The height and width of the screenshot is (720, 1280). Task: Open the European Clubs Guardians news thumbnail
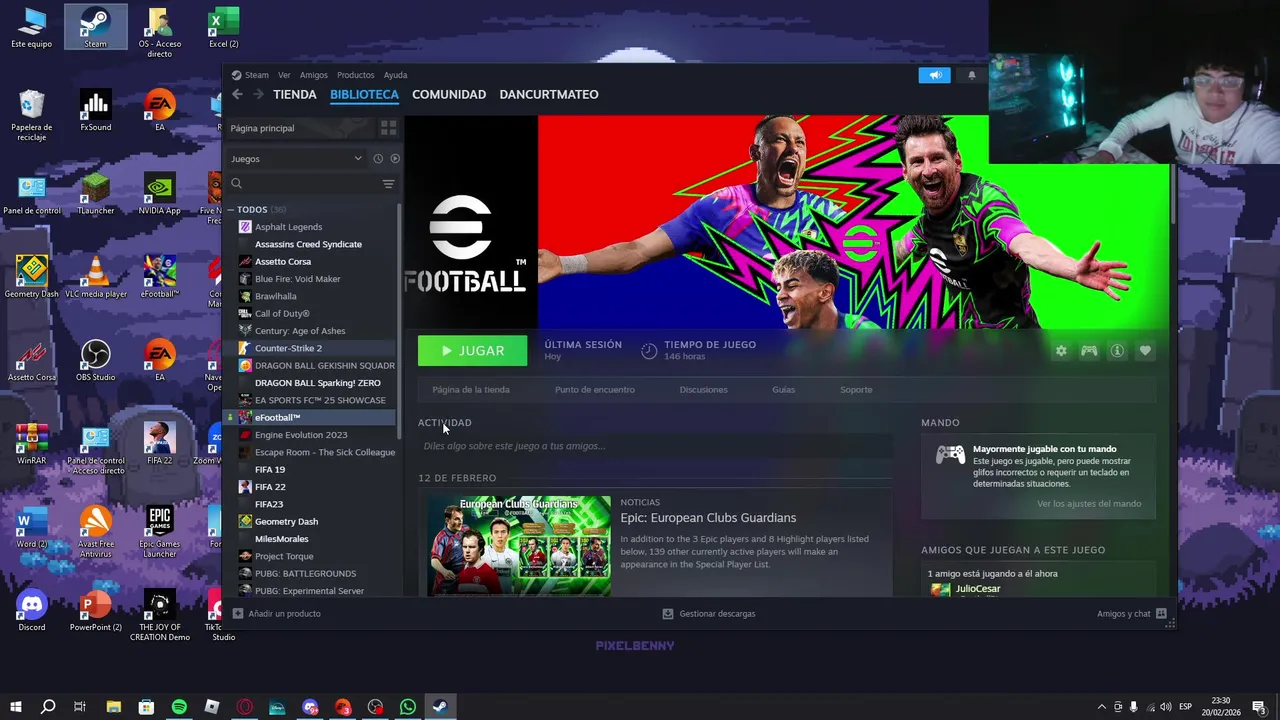coord(519,546)
